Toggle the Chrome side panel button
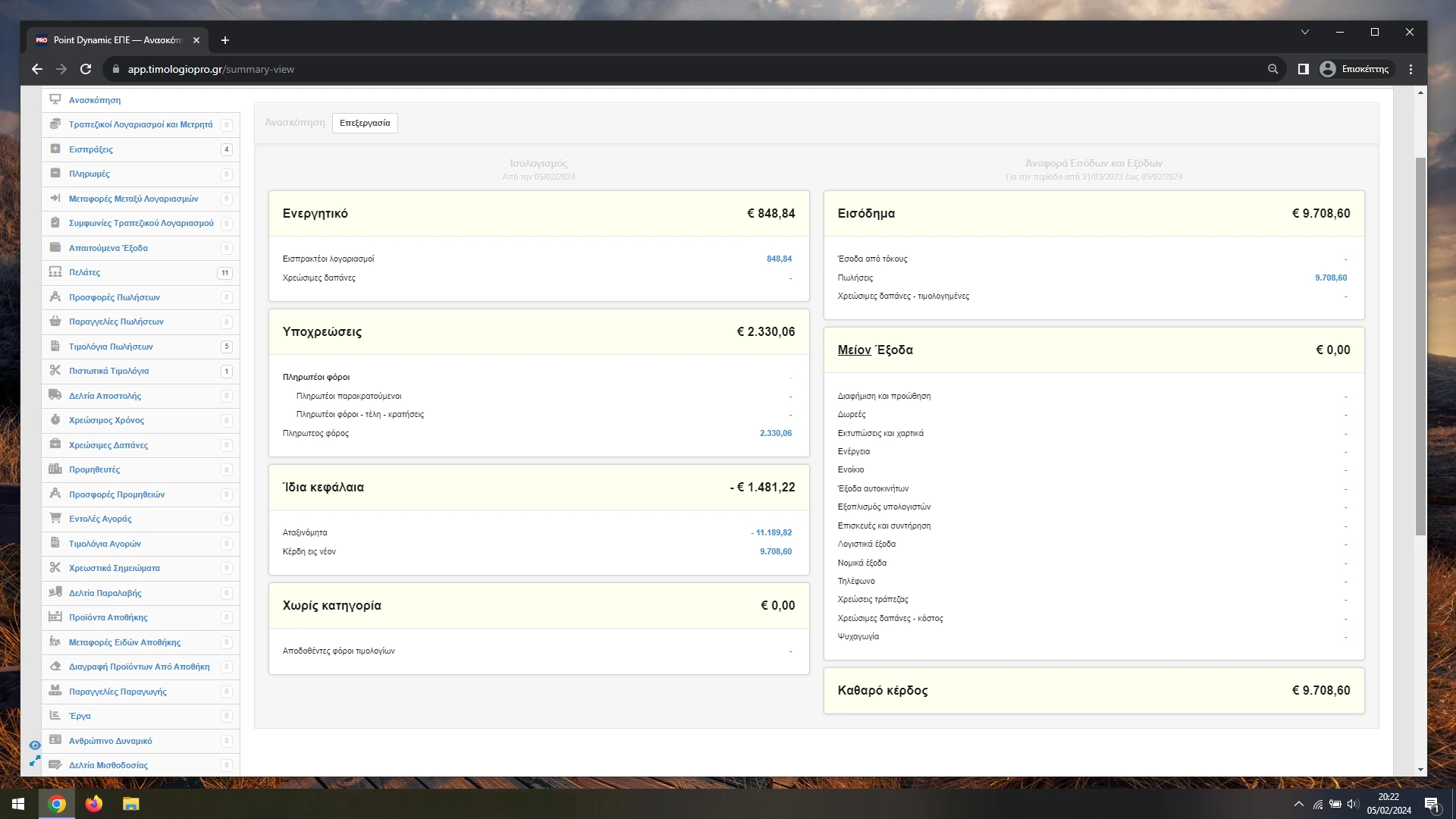1456x819 pixels. tap(1304, 69)
